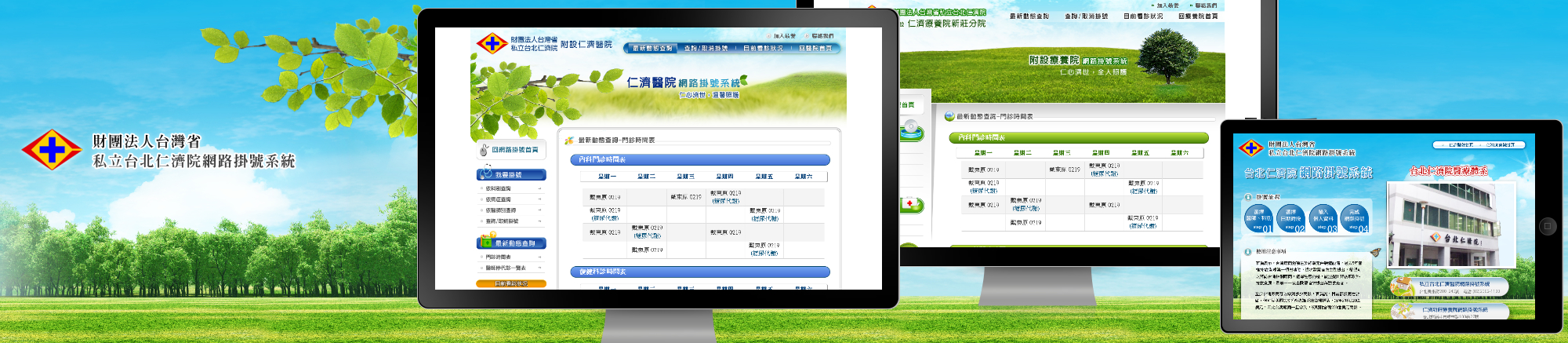The image size is (1568, 343).
Task: Click 星期二 column header in middle monitor table
Action: (x=1022, y=153)
